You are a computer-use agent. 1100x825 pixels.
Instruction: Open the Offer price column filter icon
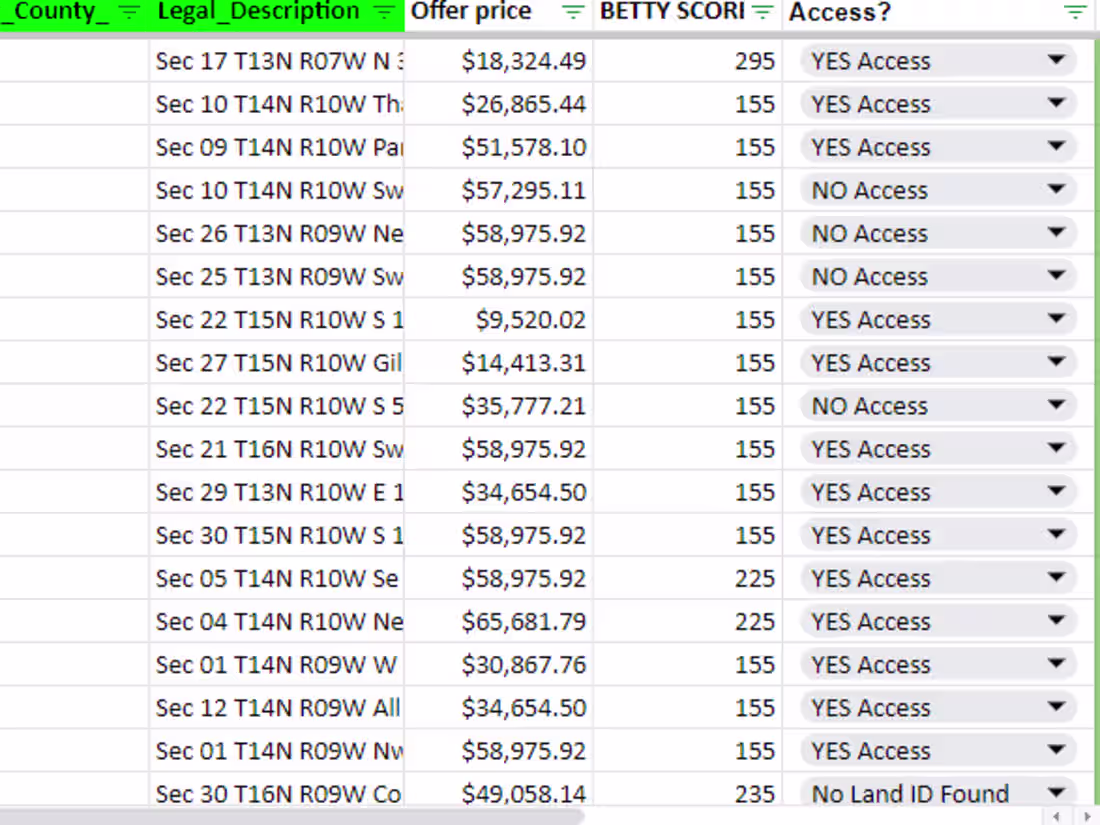tap(573, 12)
